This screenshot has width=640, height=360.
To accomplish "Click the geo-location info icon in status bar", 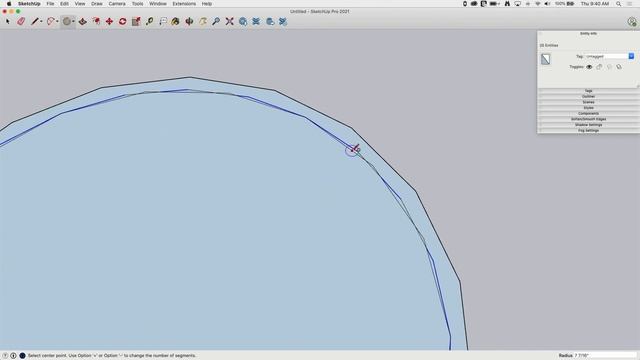I will tap(13, 356).
